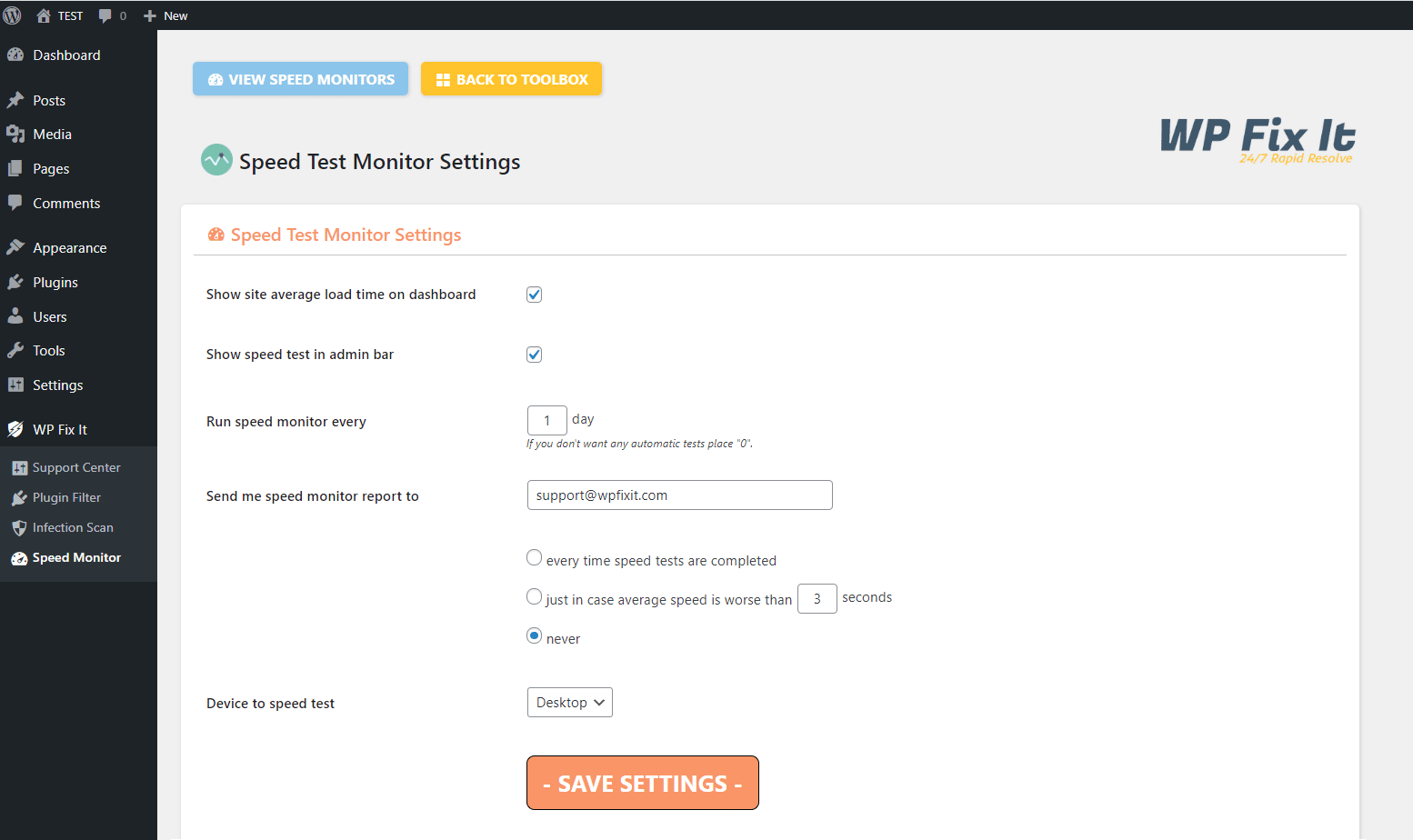Open the comments bubble in admin bar
The height and width of the screenshot is (840, 1413).
pos(105,15)
